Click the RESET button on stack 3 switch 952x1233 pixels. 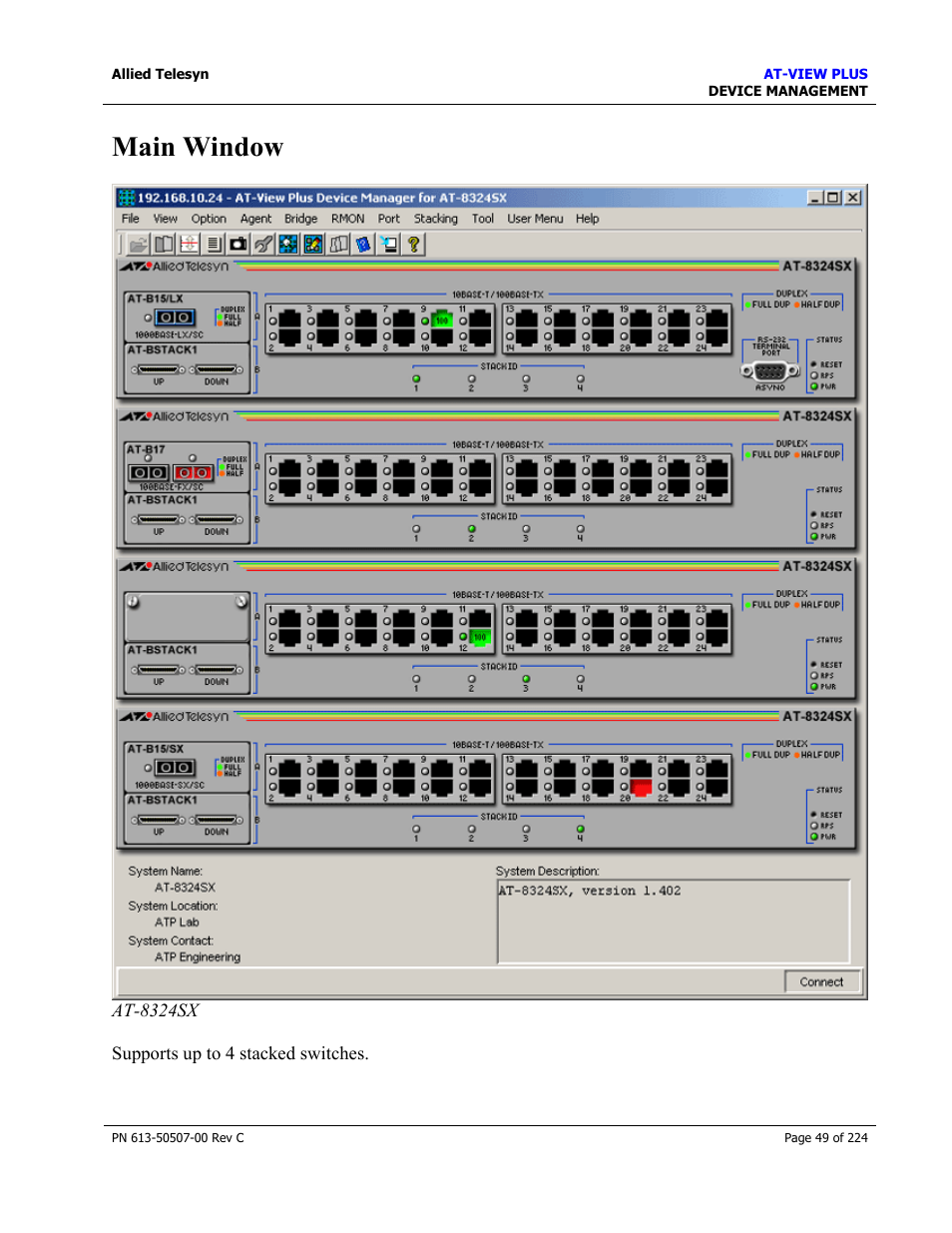(x=814, y=664)
